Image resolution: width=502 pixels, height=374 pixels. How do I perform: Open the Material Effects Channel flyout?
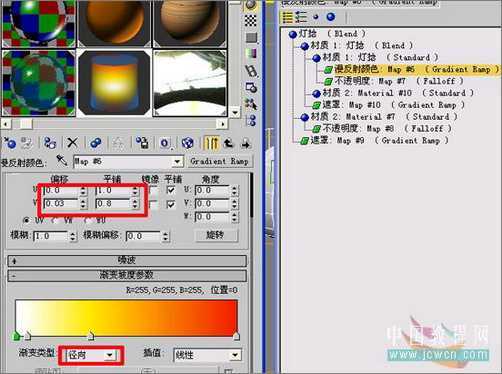pos(166,143)
